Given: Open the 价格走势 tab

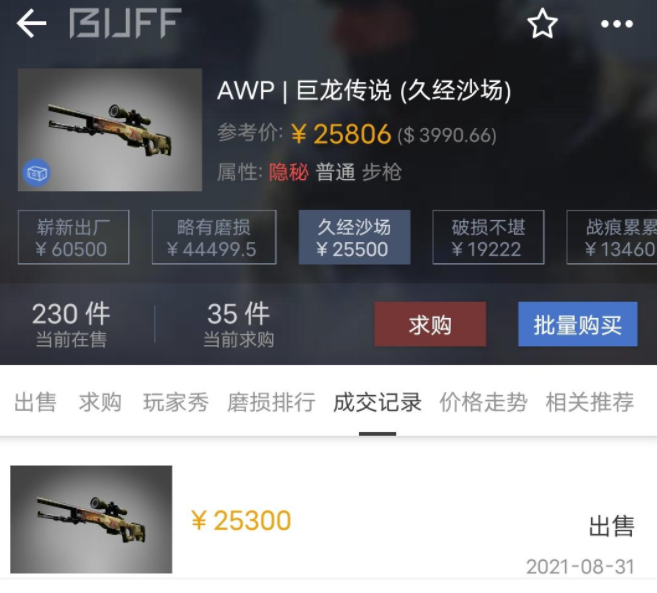Looking at the screenshot, I should pos(484,402).
